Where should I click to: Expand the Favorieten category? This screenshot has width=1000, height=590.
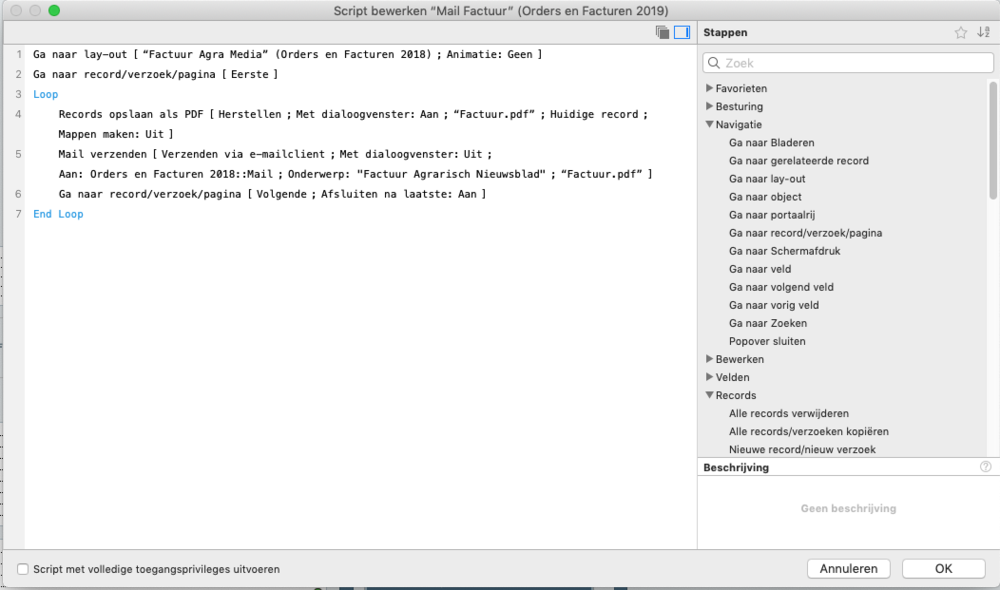coord(709,88)
